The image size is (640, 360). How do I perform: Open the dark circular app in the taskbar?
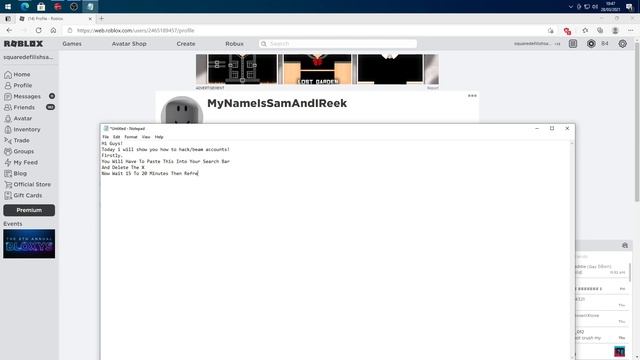pos(74,7)
